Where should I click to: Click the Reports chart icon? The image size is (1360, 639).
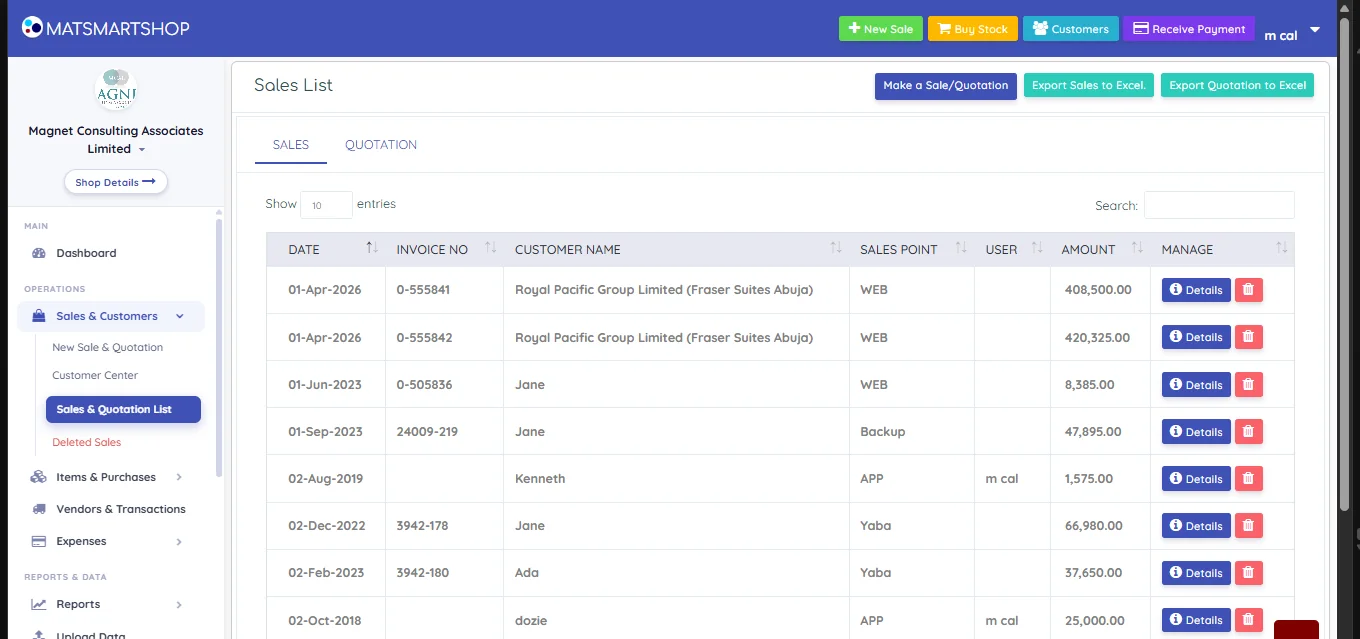pyautogui.click(x=39, y=604)
